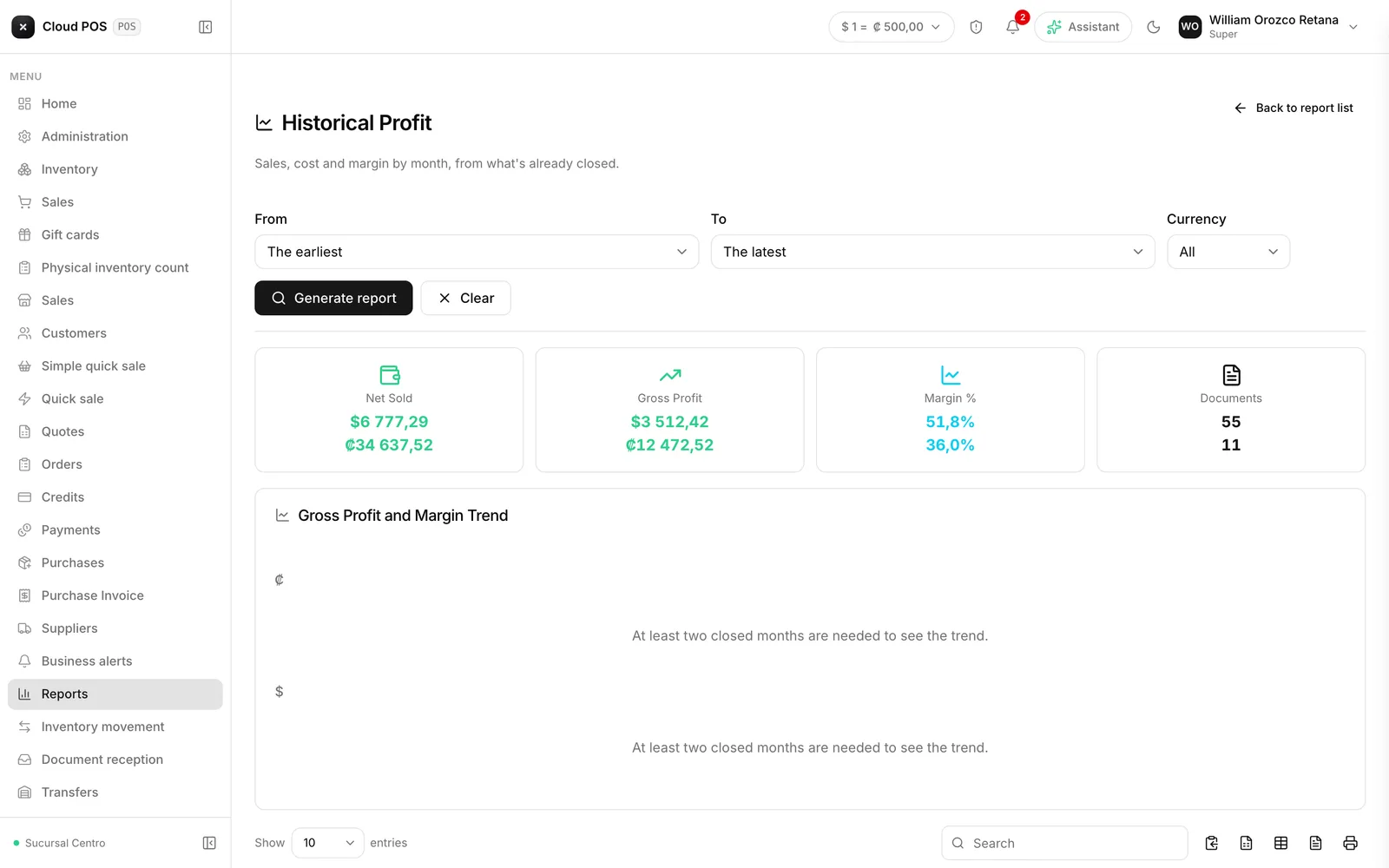Image resolution: width=1389 pixels, height=868 pixels.
Task: Open the From date dropdown
Action: 477,252
